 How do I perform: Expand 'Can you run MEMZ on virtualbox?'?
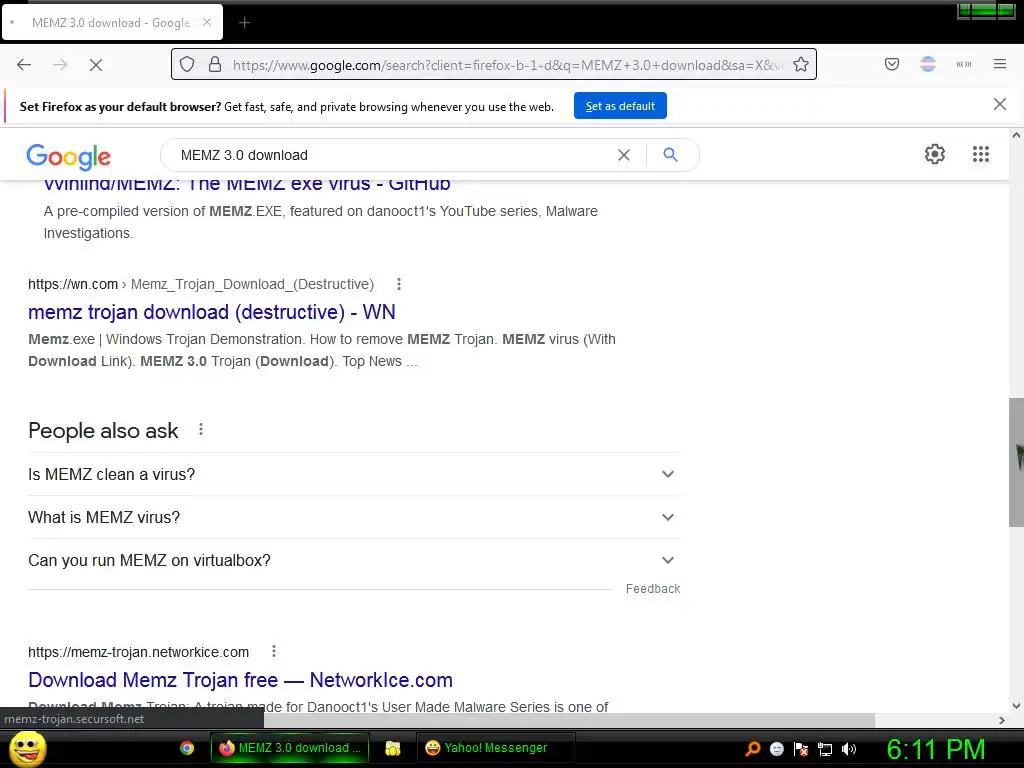(x=354, y=560)
